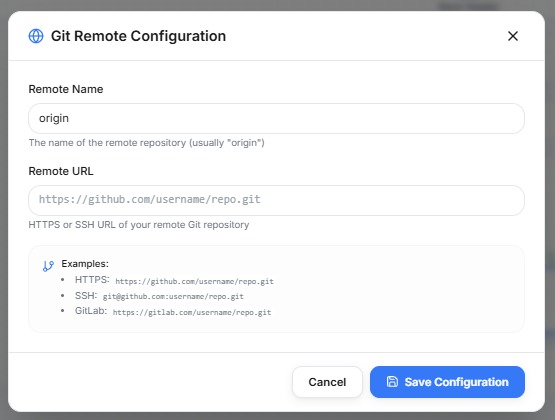Select the HTTPS github example URL text
Viewport: 555px width, 420px height.
(x=194, y=281)
